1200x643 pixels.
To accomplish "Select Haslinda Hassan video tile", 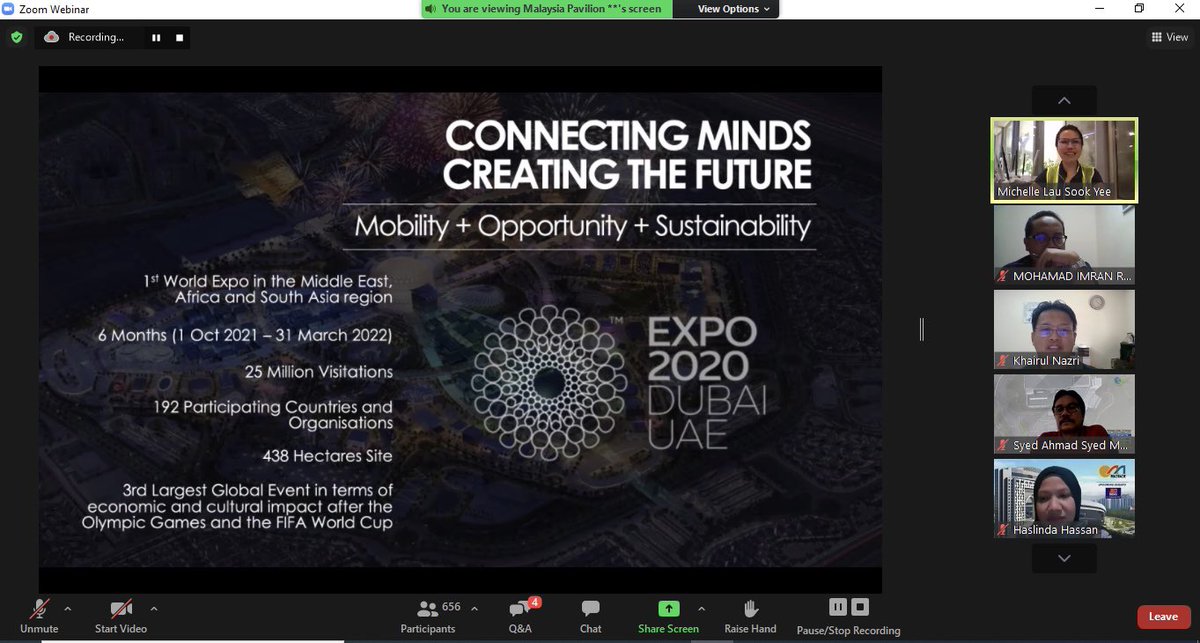I will pos(1064,499).
